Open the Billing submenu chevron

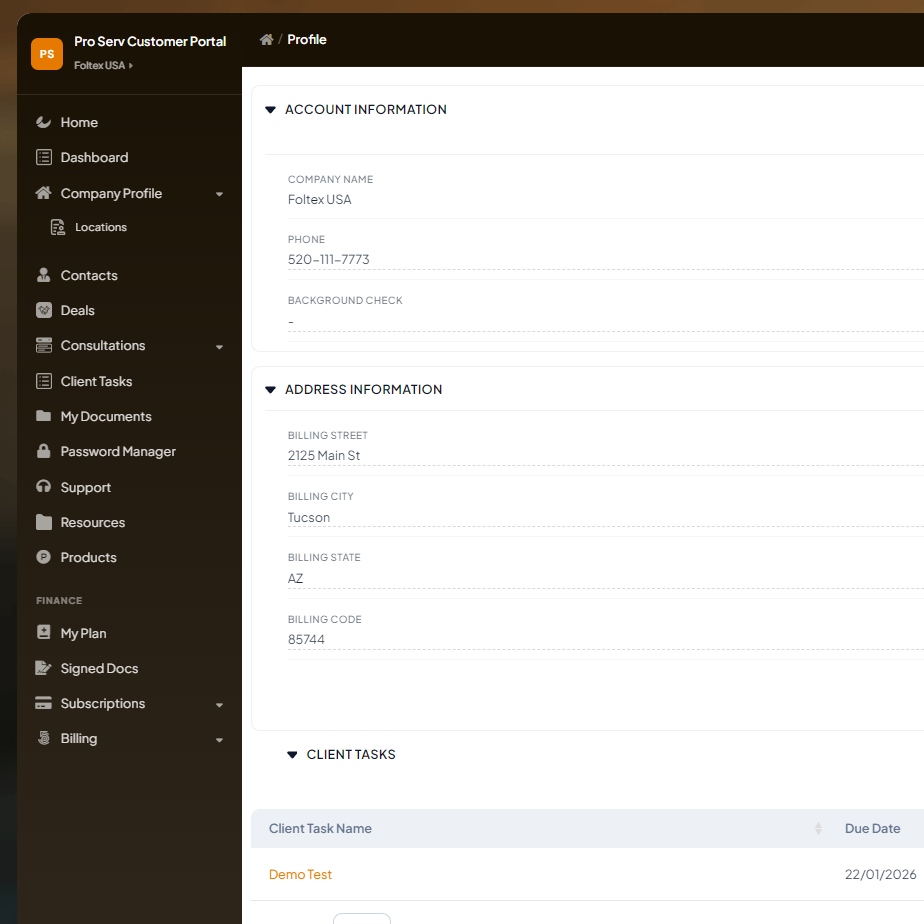pyautogui.click(x=219, y=740)
